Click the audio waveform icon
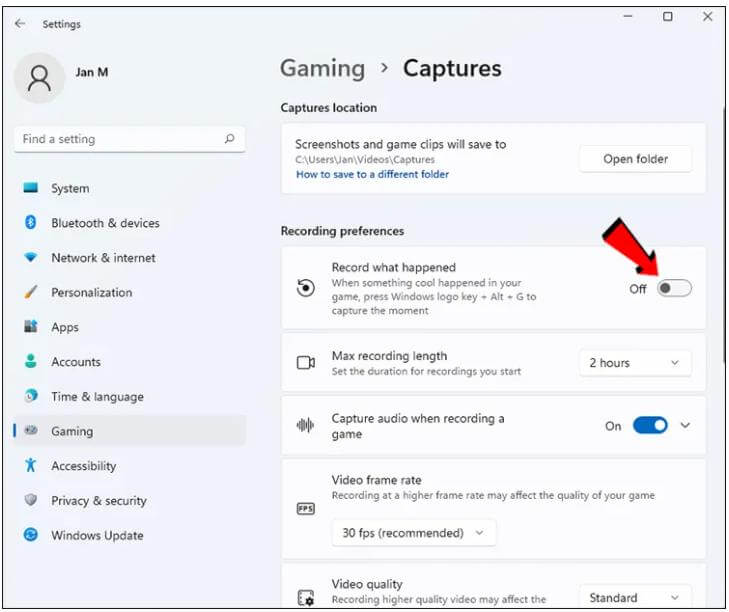729x612 pixels. (x=305, y=425)
